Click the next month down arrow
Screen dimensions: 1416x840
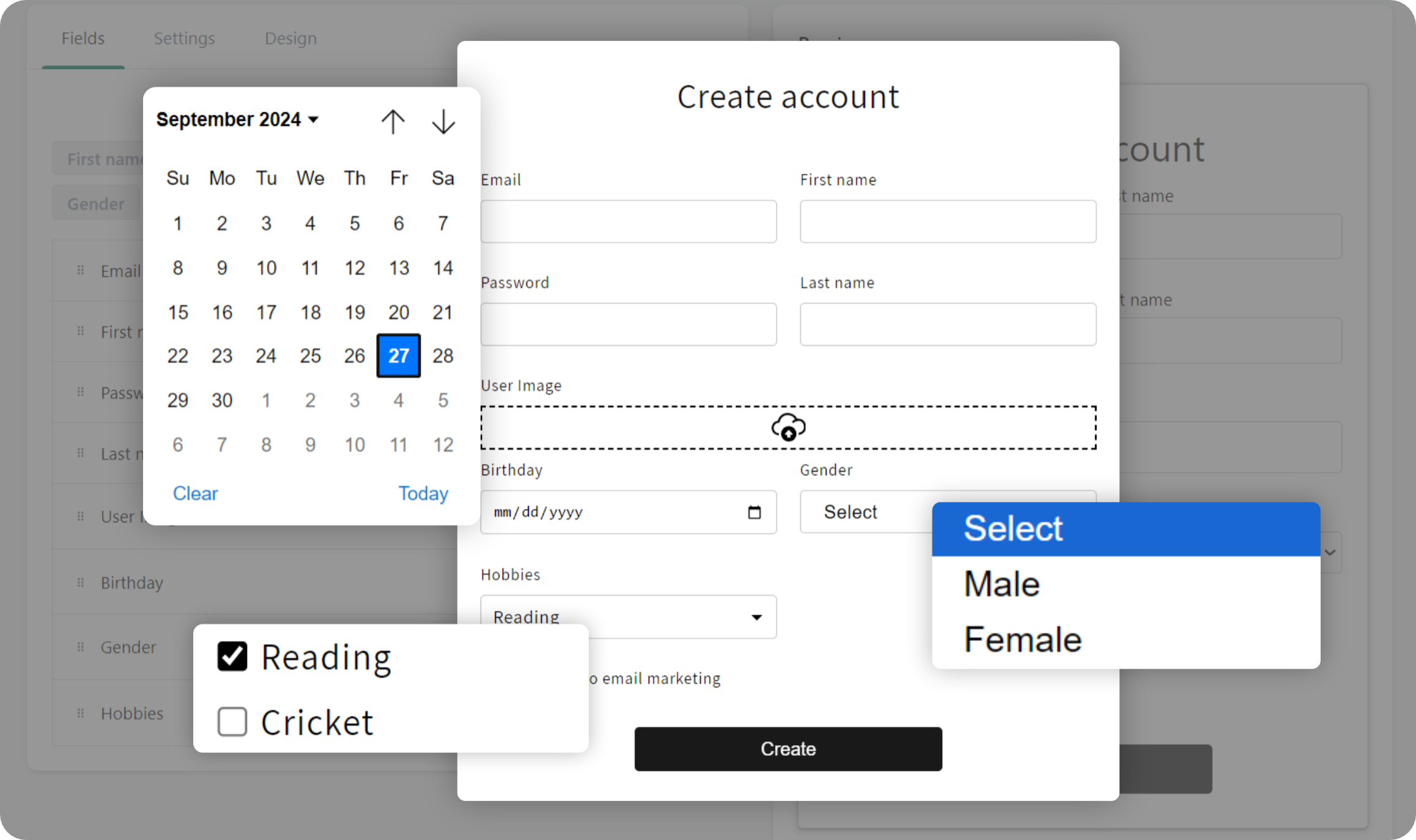(443, 121)
